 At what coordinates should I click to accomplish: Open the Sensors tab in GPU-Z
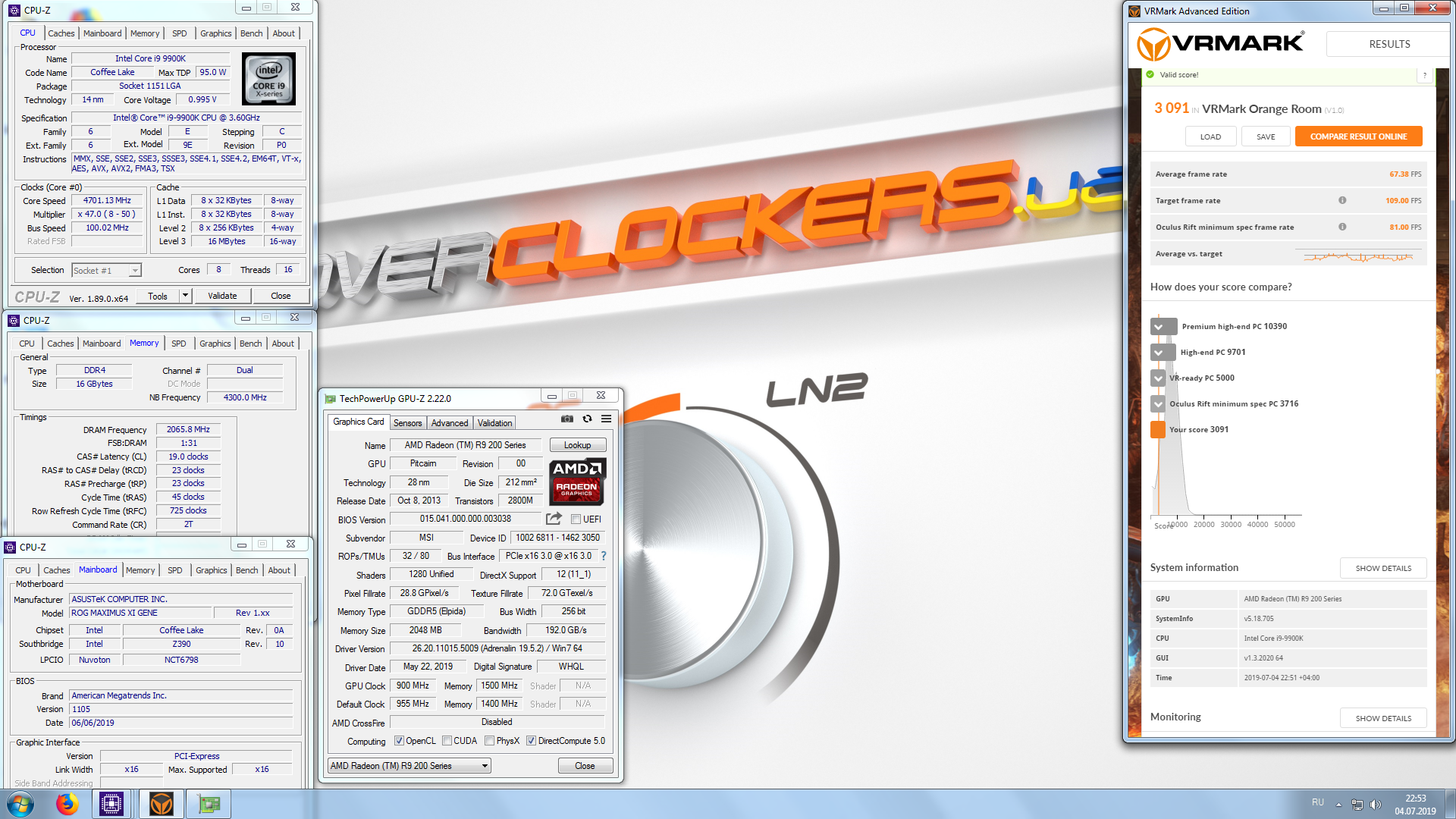coord(407,423)
